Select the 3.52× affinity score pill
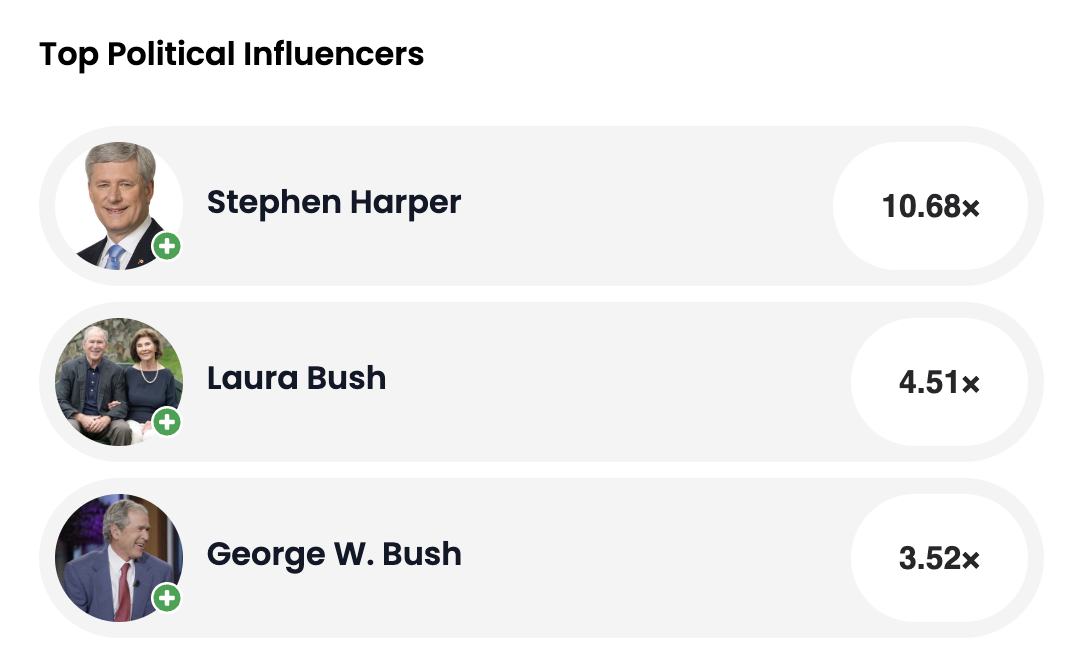 coord(938,558)
